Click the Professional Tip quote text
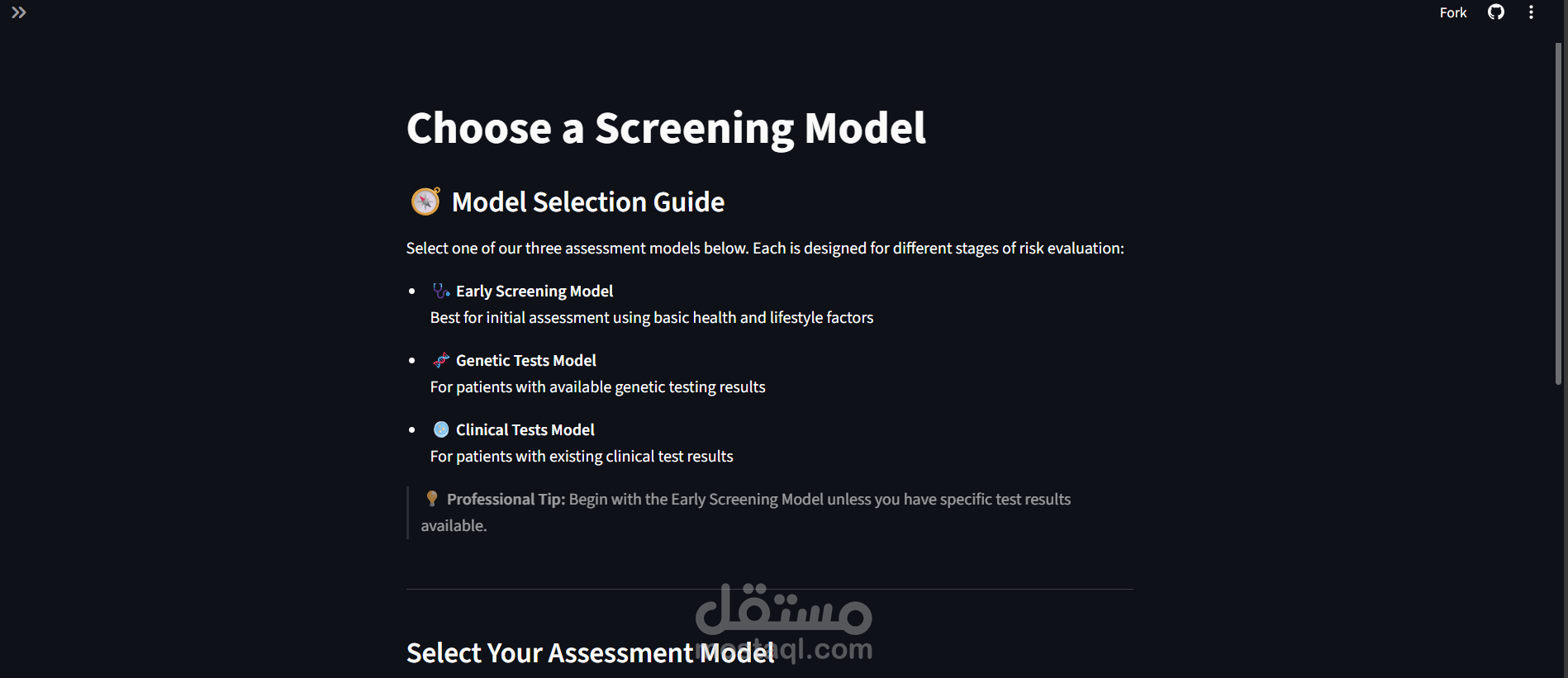Viewport: 1568px width, 678px height. coord(746,512)
